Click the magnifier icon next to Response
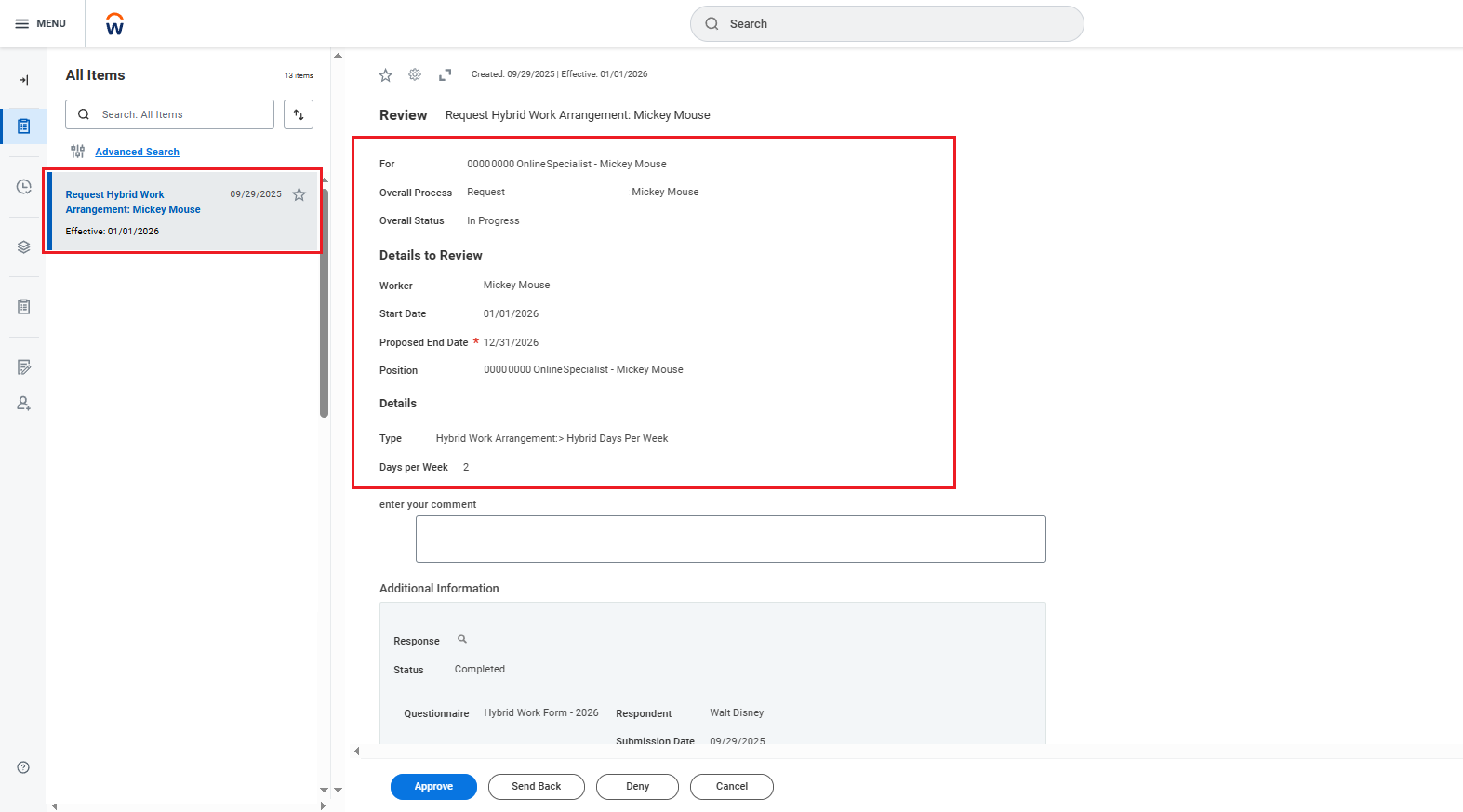The width and height of the screenshot is (1463, 812). tap(462, 640)
